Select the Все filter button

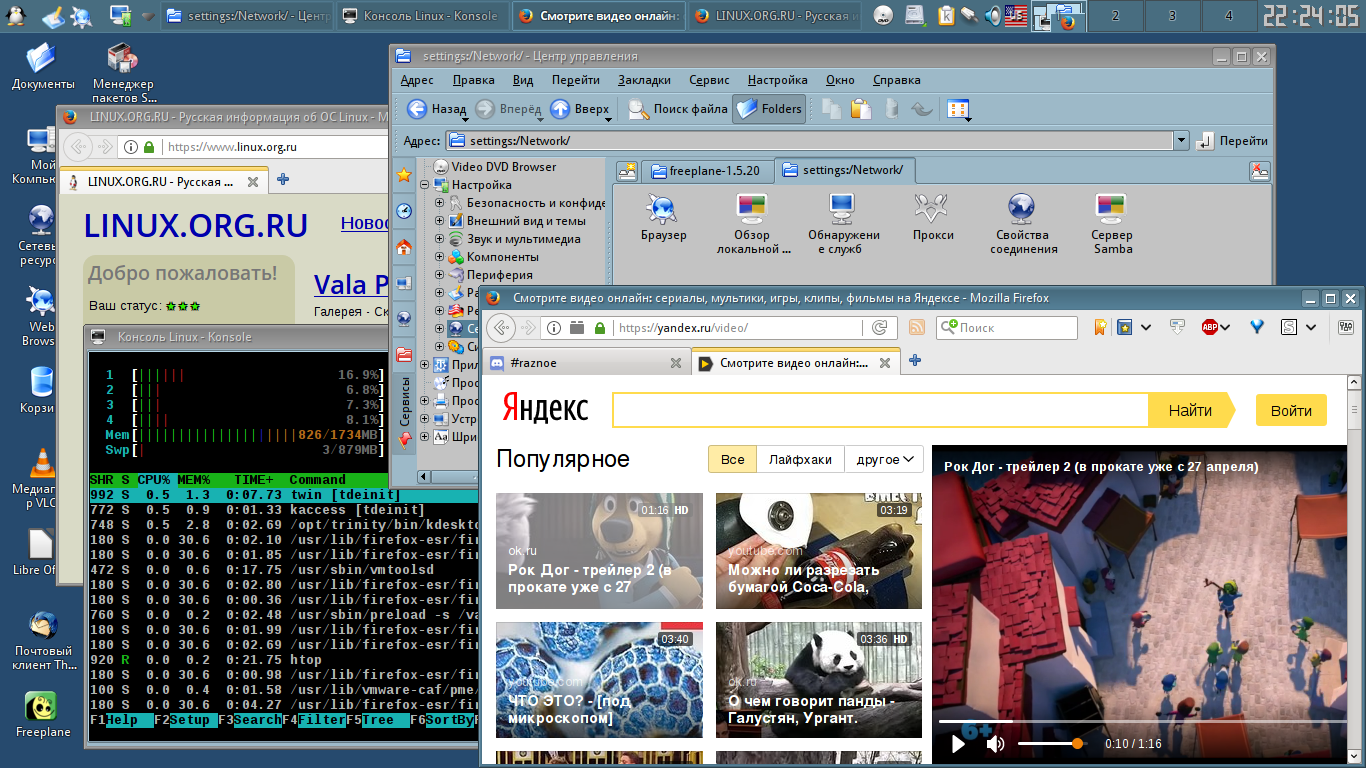click(x=733, y=459)
